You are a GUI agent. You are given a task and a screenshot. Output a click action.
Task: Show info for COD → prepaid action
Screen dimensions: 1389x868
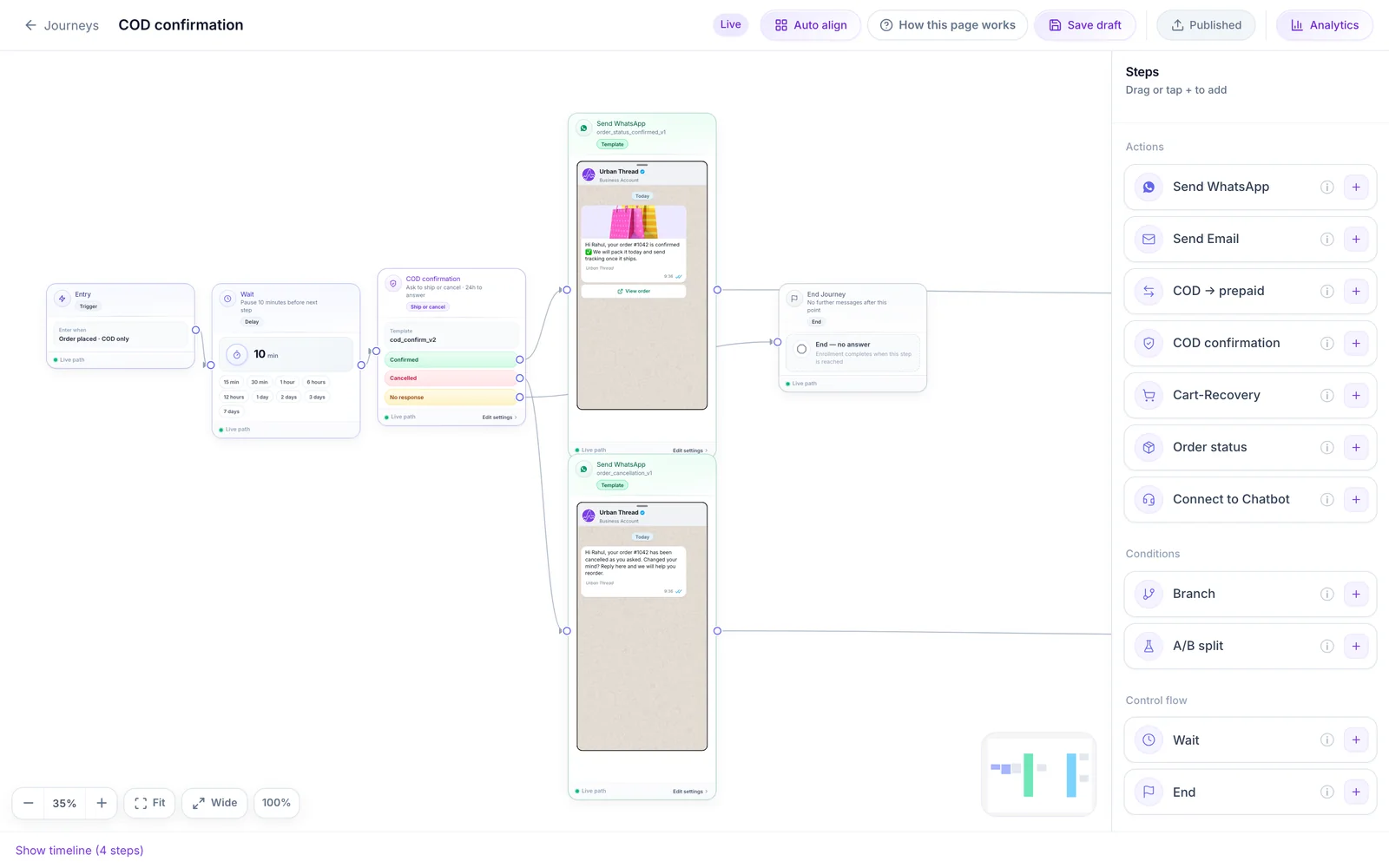(1326, 291)
